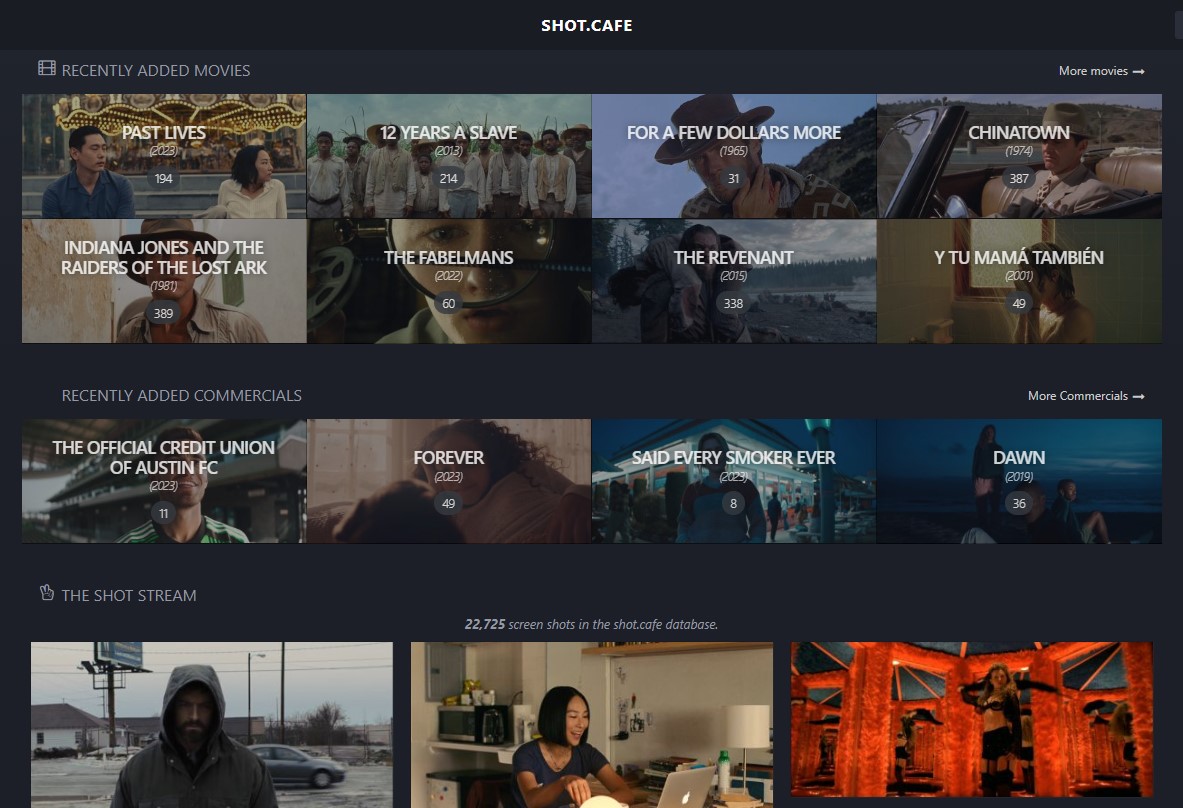Open the Said Every Smoker Ever commercial
Image resolution: width=1183 pixels, height=808 pixels.
tap(734, 481)
